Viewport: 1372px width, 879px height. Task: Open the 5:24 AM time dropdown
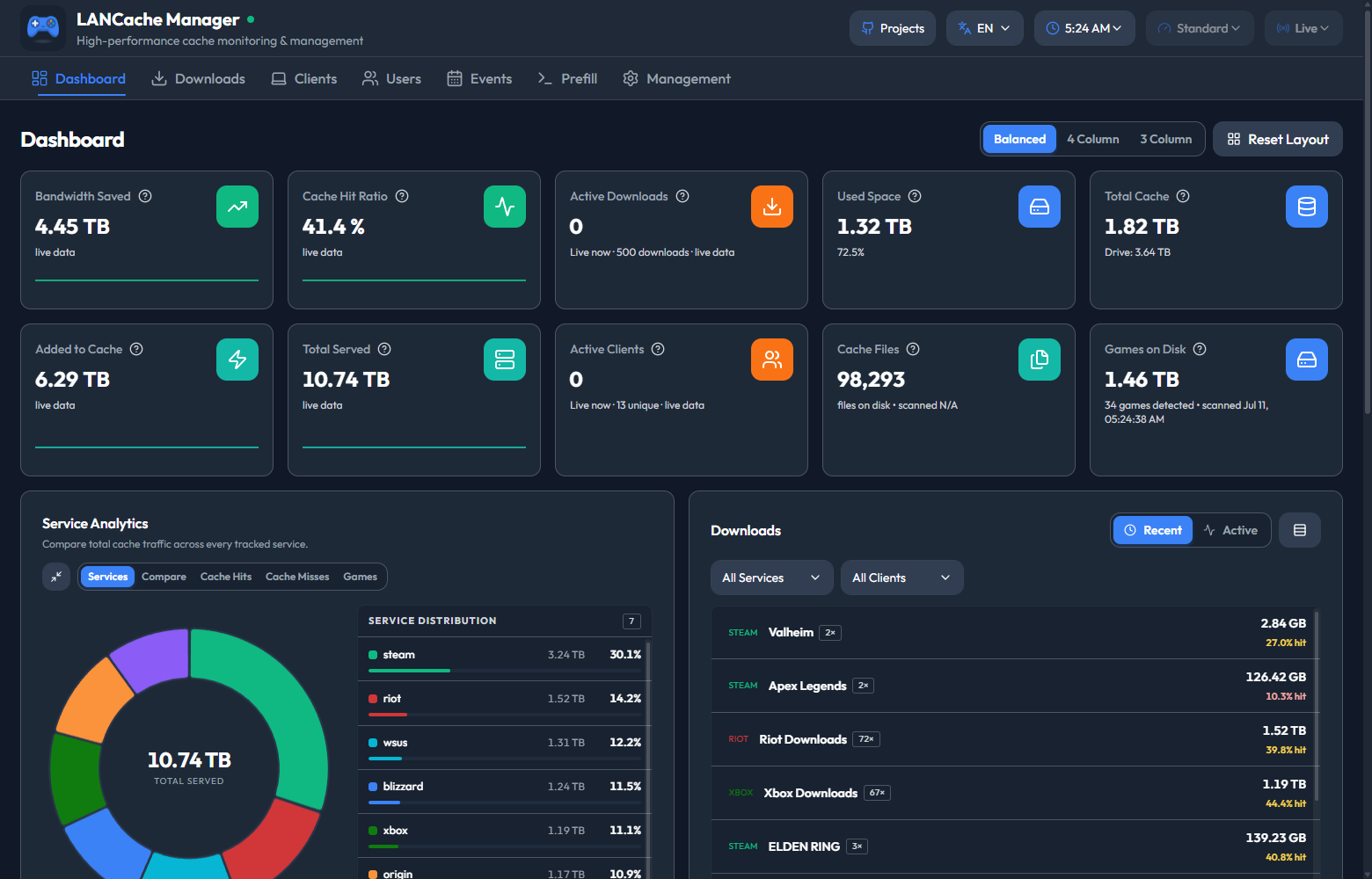(1084, 28)
